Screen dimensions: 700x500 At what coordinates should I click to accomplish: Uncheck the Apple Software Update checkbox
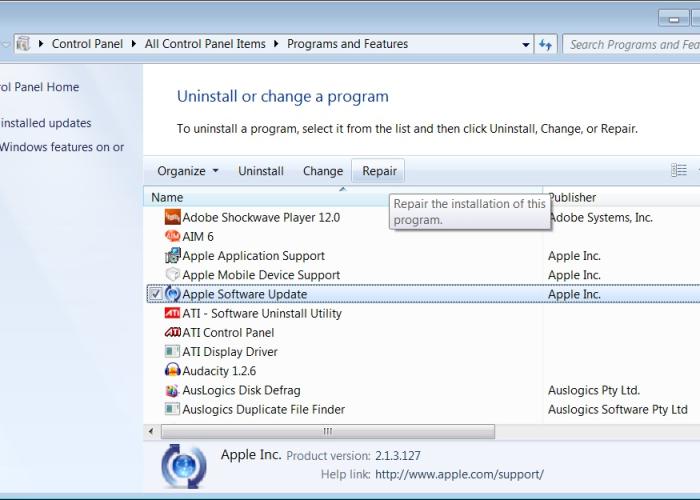(x=155, y=294)
